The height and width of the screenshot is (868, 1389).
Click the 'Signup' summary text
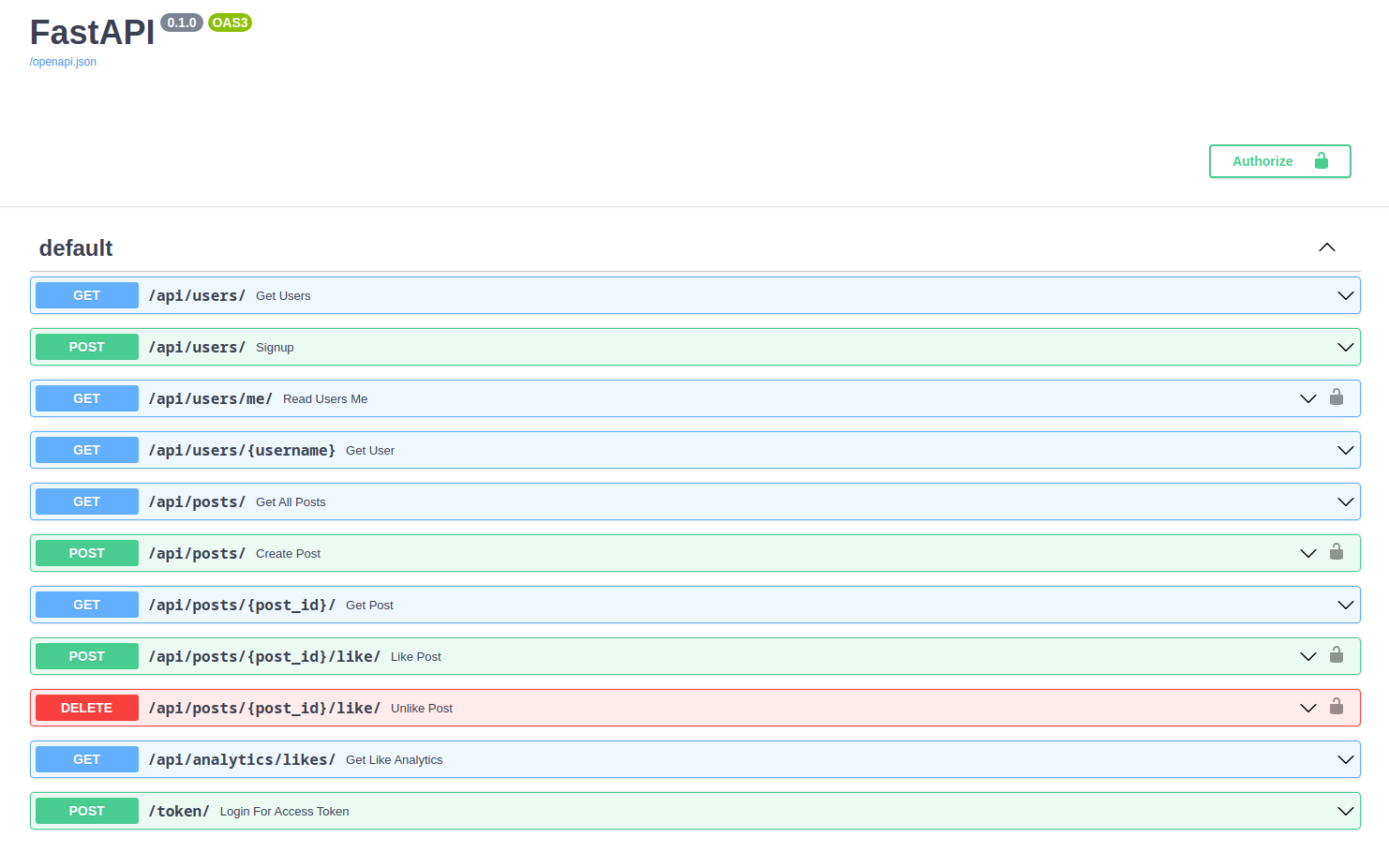pyautogui.click(x=275, y=348)
